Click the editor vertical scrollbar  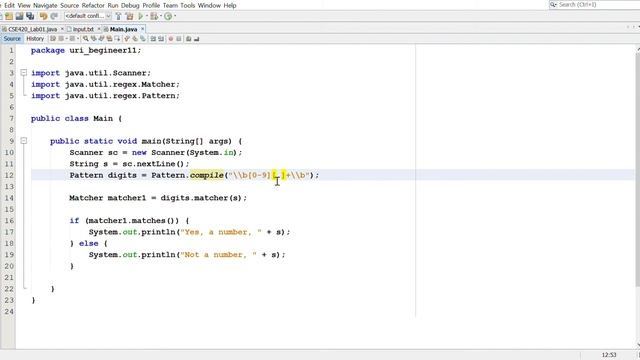637,169
